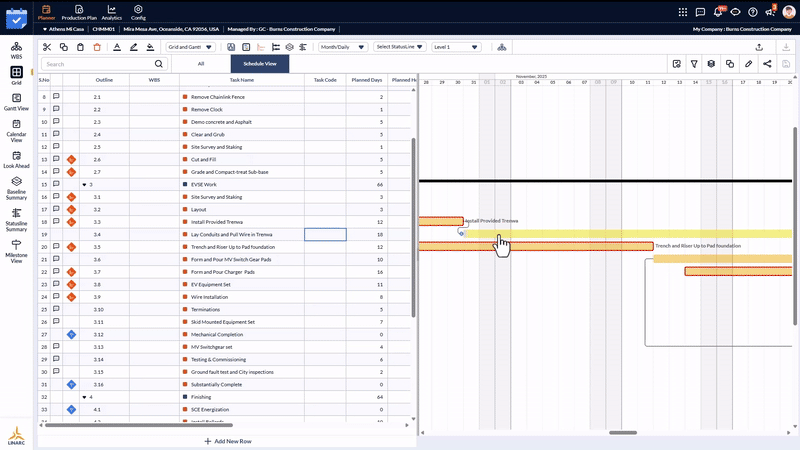Click the blue diamond milestone marker on row 27
This screenshot has width=800, height=450.
point(71,335)
